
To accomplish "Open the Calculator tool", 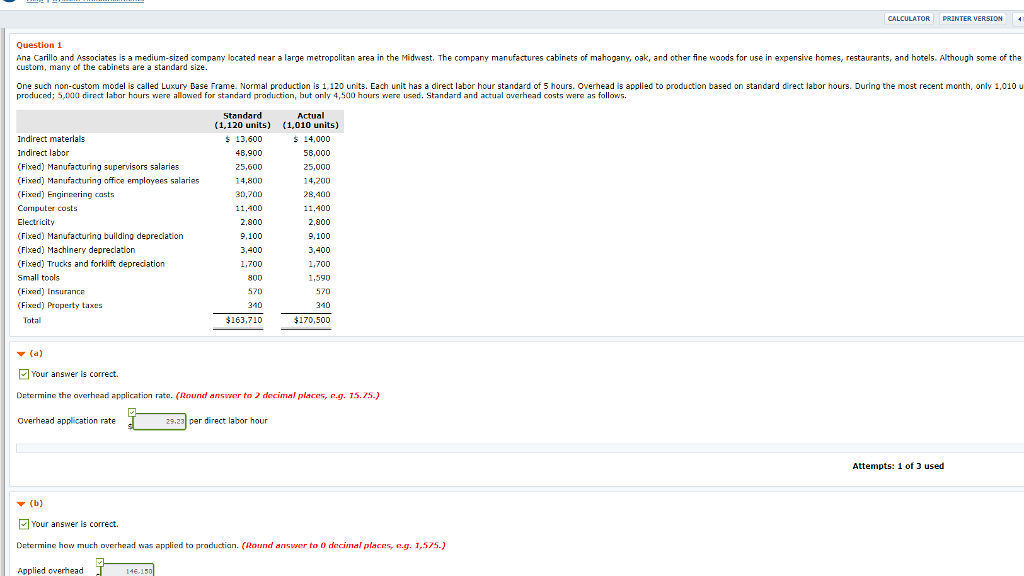I will point(908,18).
